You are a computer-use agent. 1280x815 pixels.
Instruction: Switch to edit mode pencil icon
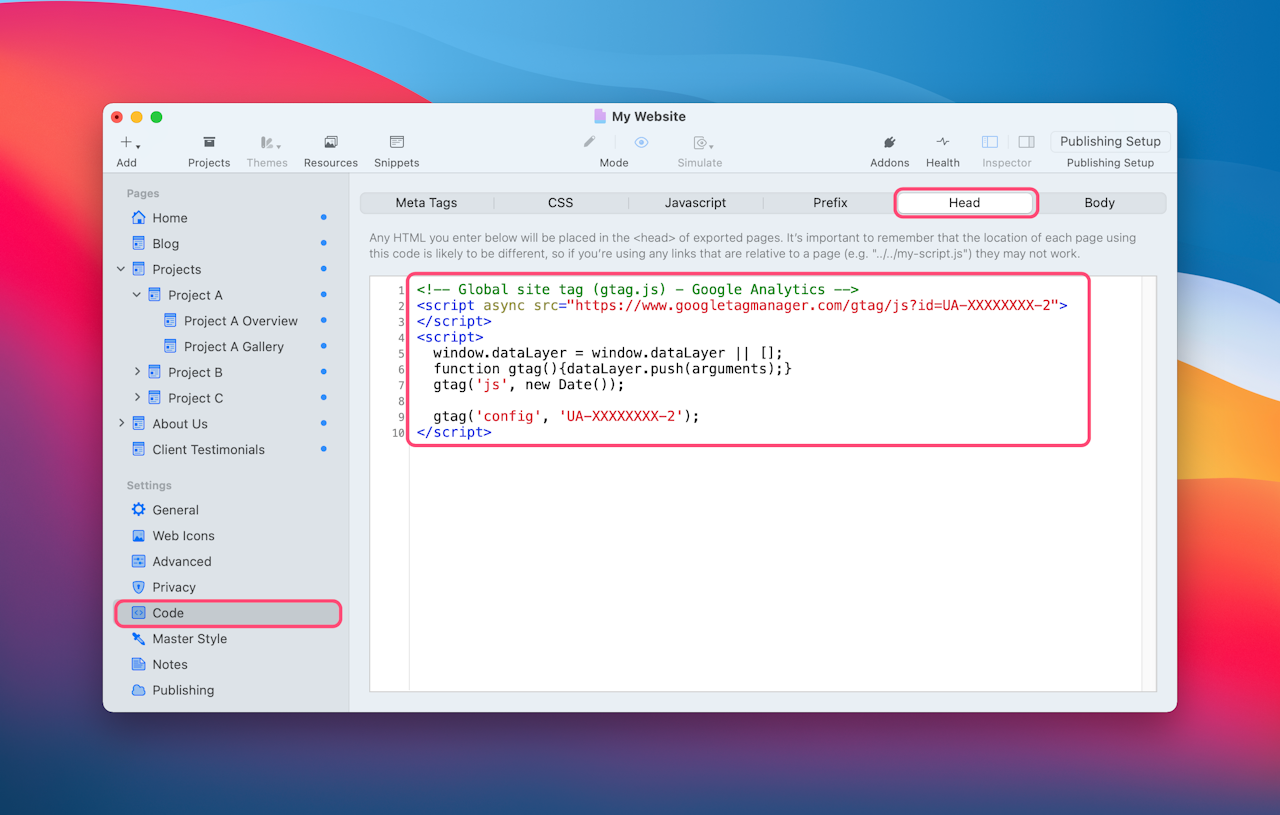[x=590, y=142]
